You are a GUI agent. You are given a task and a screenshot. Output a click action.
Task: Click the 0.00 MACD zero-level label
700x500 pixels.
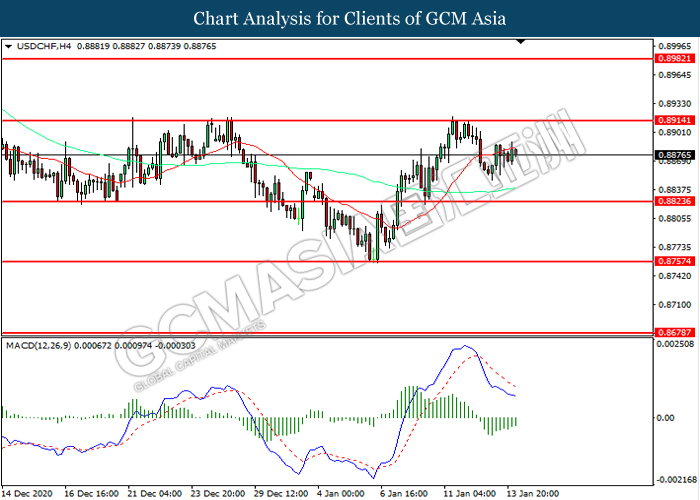pos(664,417)
